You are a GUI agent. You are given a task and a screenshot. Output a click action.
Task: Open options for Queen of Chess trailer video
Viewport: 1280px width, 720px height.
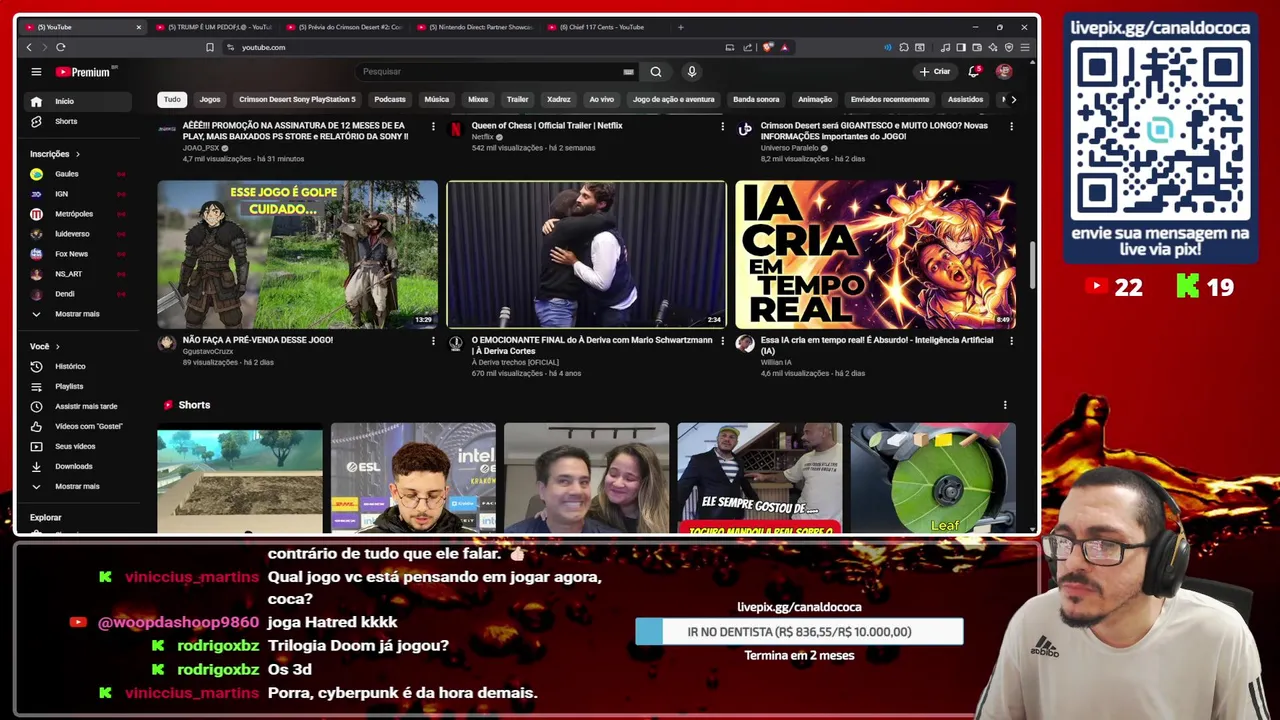(723, 127)
